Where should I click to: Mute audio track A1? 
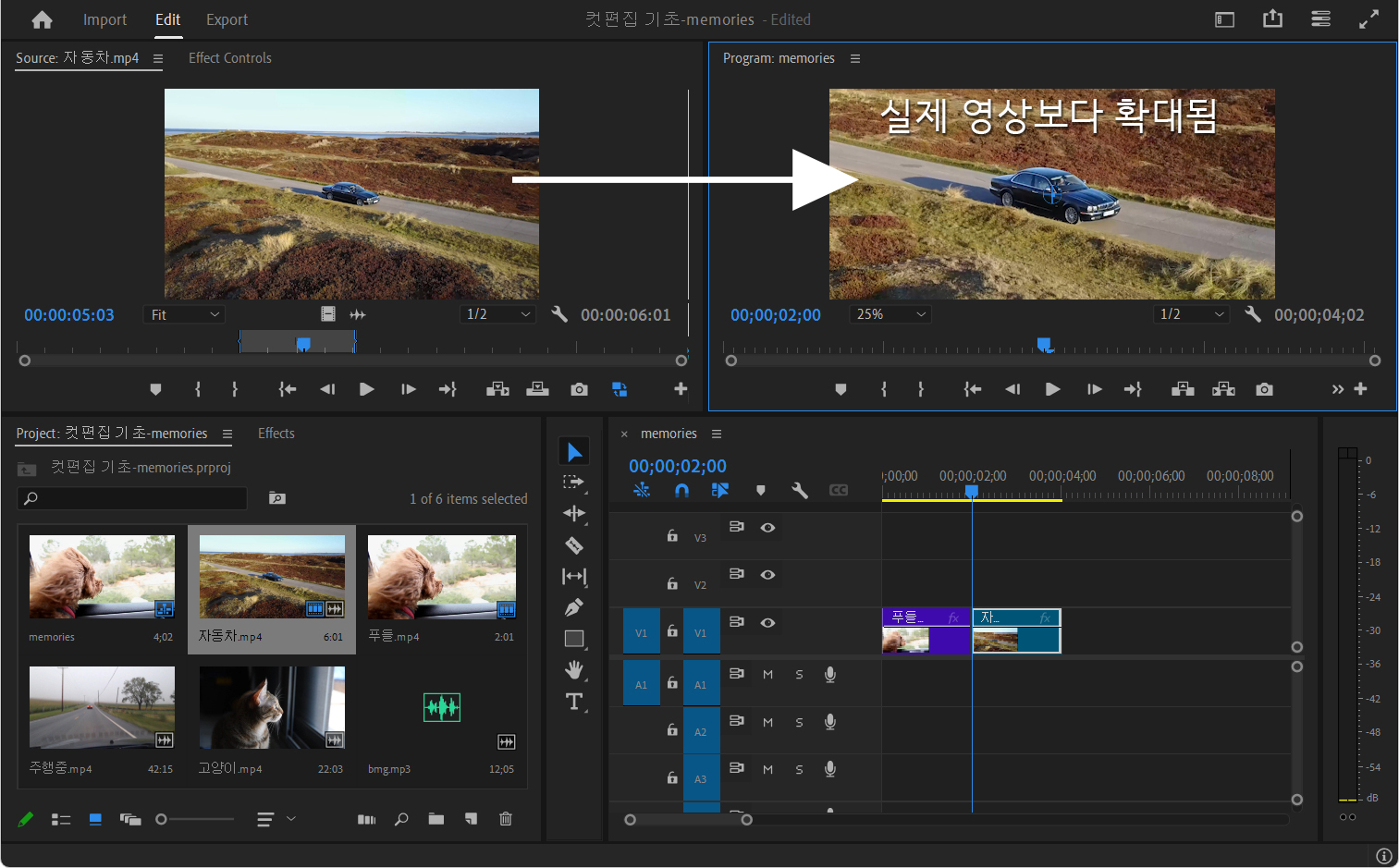(x=767, y=675)
